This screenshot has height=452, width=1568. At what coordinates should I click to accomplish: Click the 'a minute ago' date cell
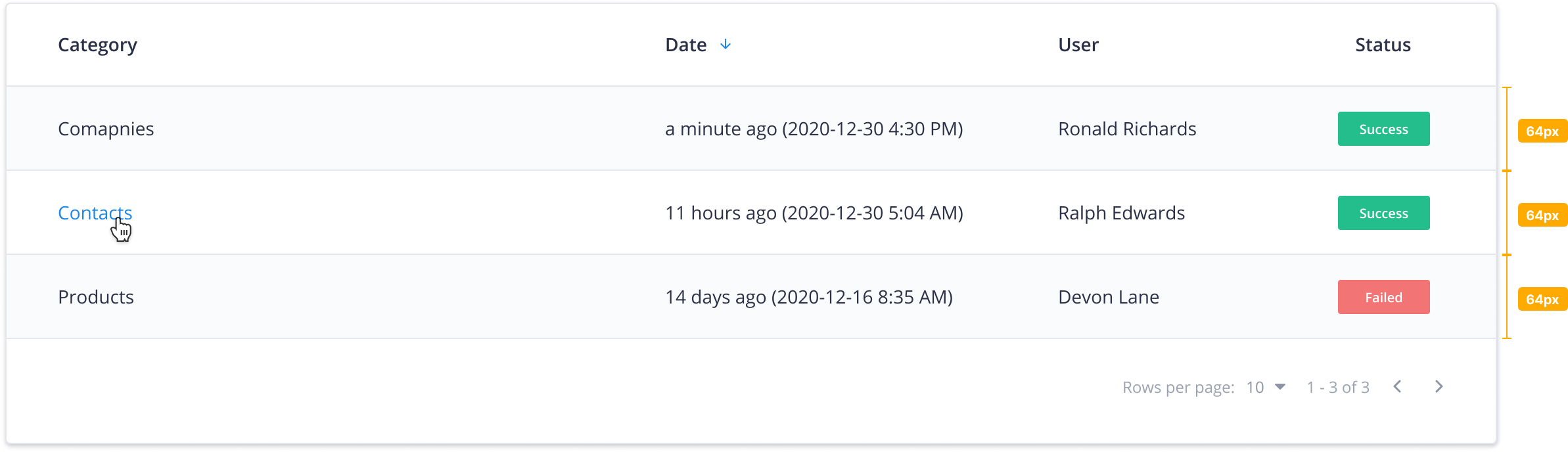pos(814,129)
